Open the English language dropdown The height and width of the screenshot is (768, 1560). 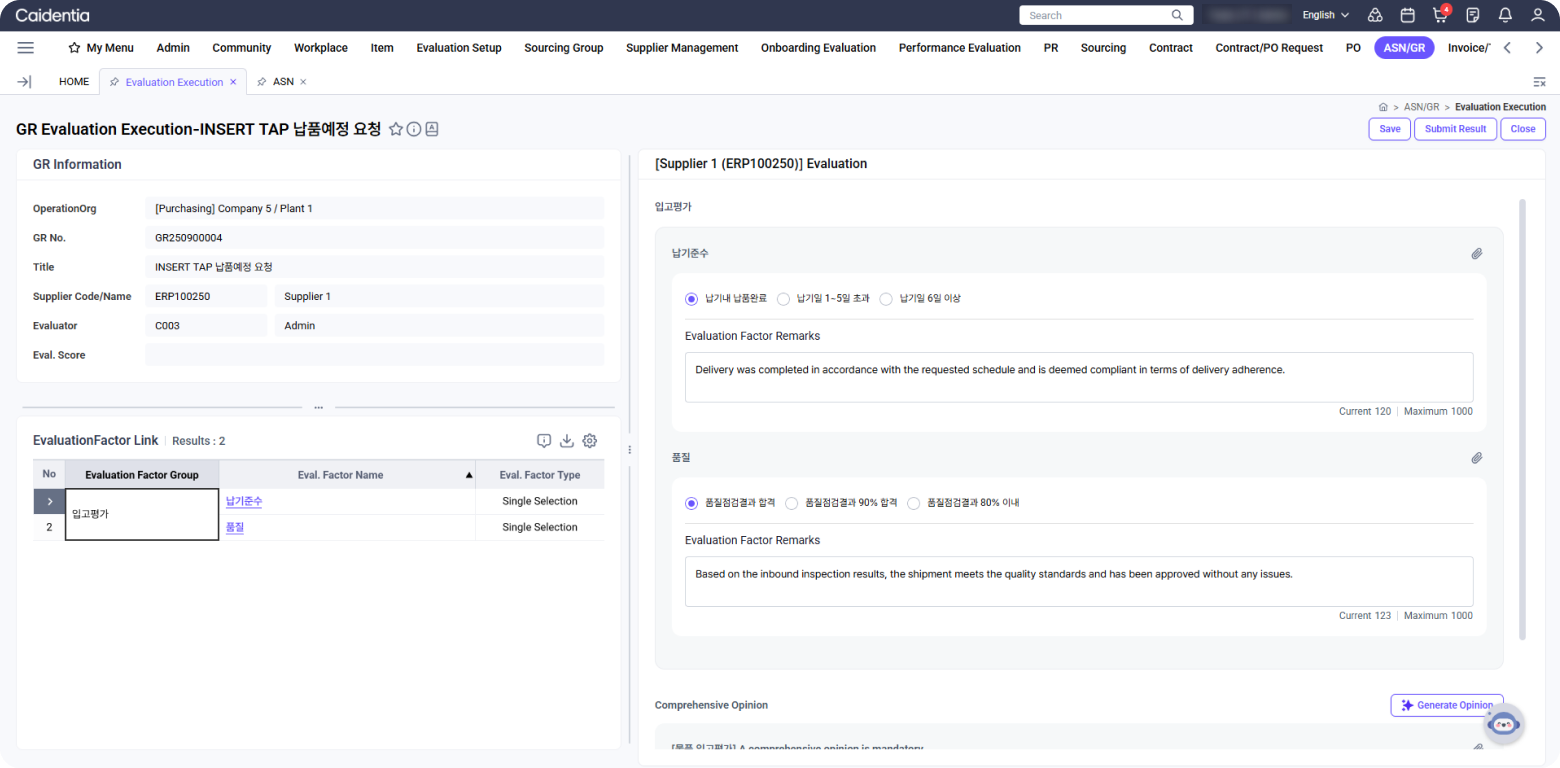[x=1325, y=15]
